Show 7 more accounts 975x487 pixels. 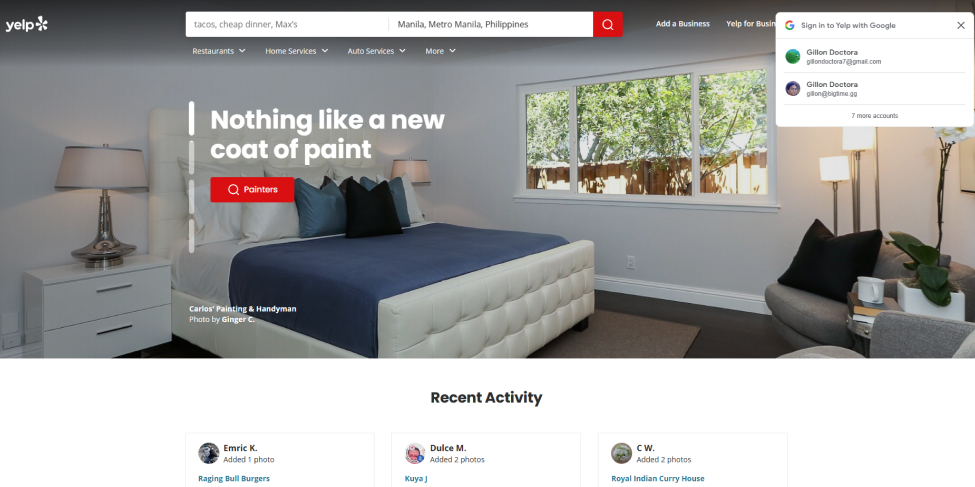tap(874, 116)
